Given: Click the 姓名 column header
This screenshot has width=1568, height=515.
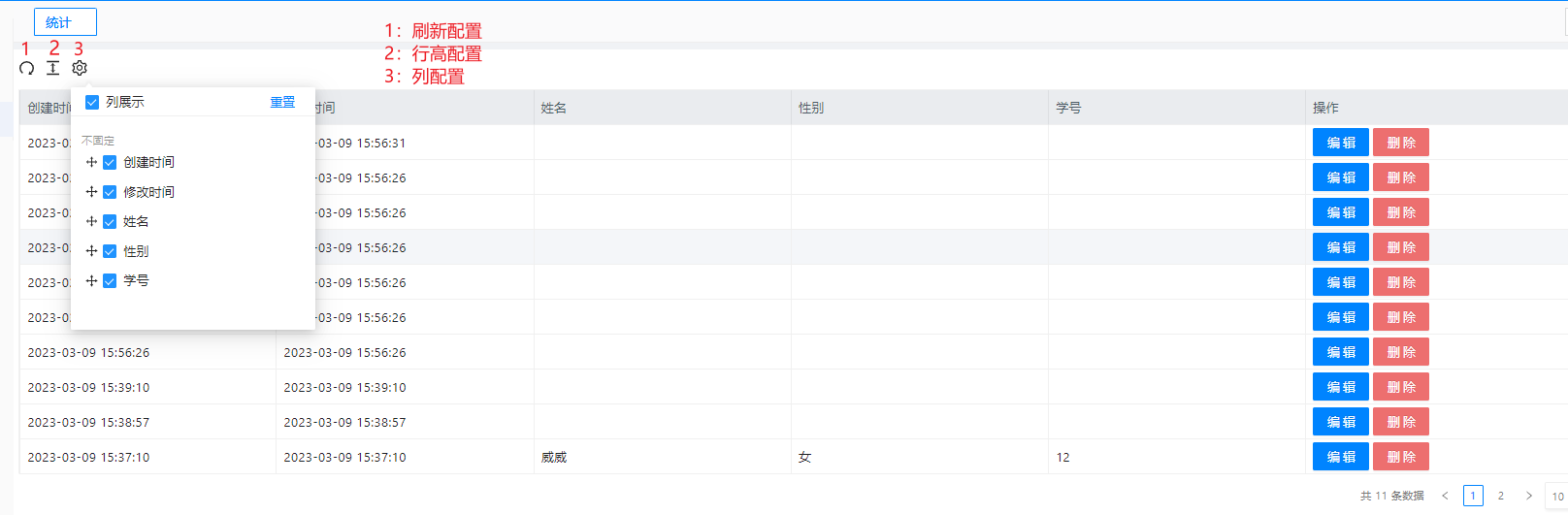Looking at the screenshot, I should tap(662, 108).
